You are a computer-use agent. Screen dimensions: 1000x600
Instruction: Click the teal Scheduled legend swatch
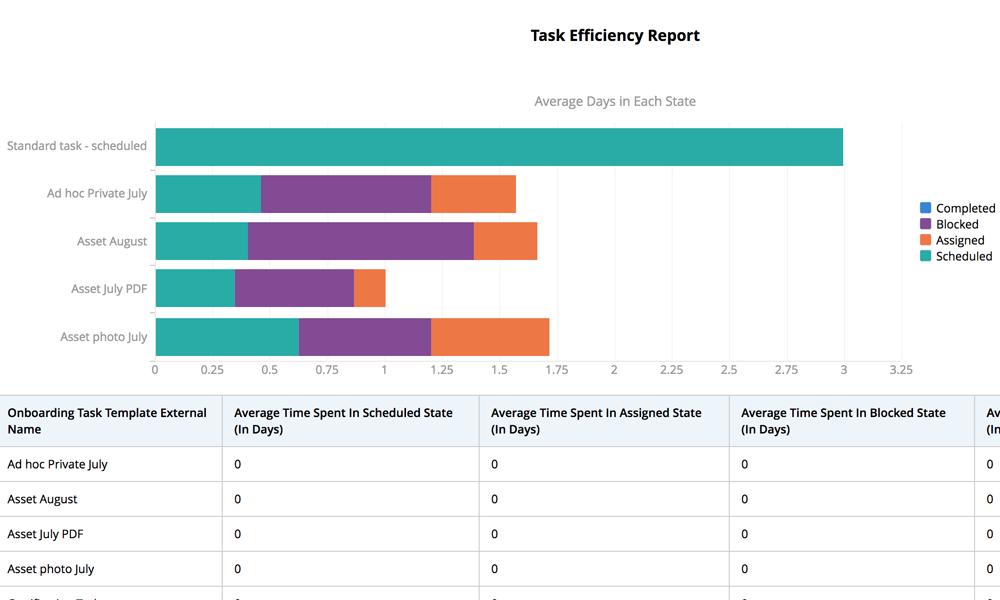(x=925, y=256)
